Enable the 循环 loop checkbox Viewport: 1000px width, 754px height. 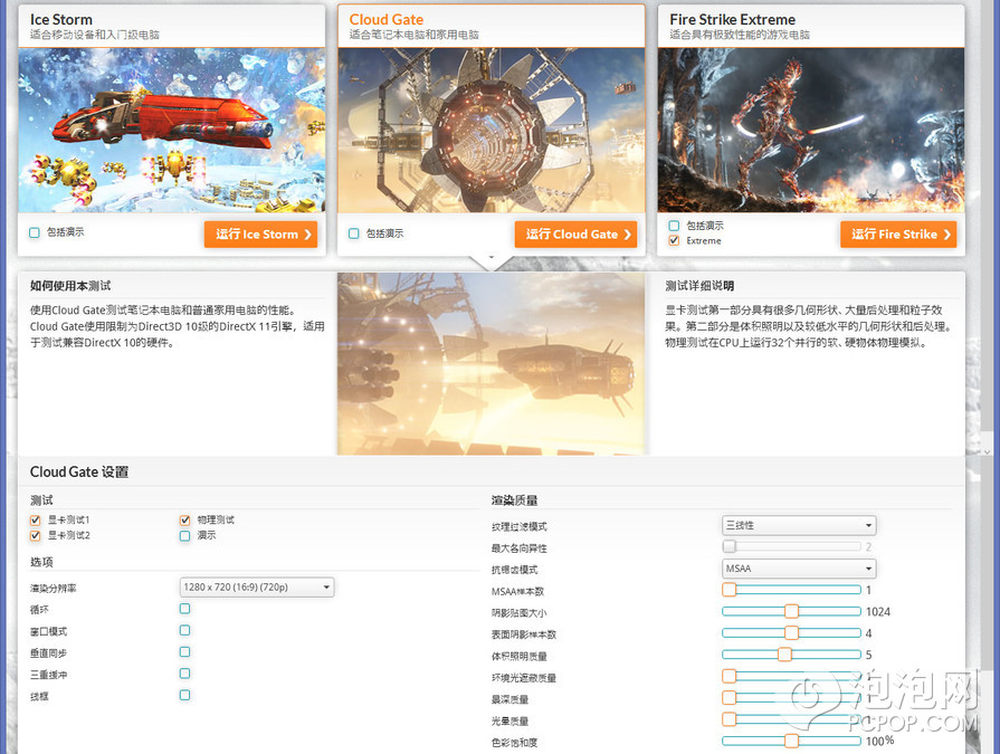[x=185, y=609]
